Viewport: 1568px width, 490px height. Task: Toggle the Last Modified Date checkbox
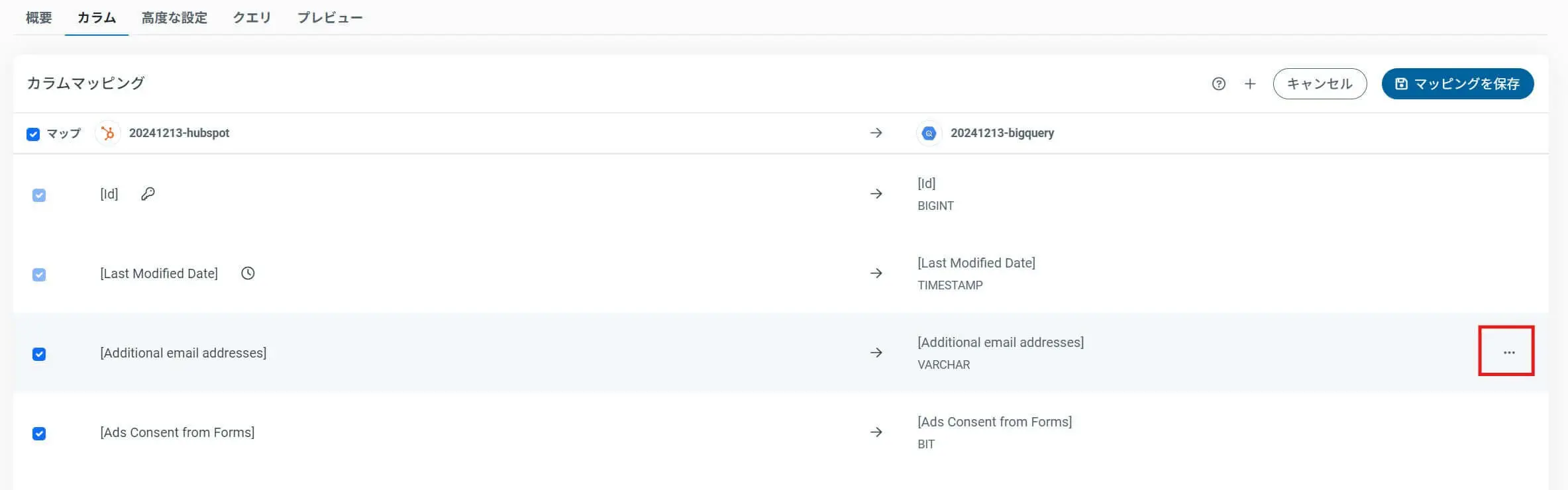pyautogui.click(x=39, y=275)
